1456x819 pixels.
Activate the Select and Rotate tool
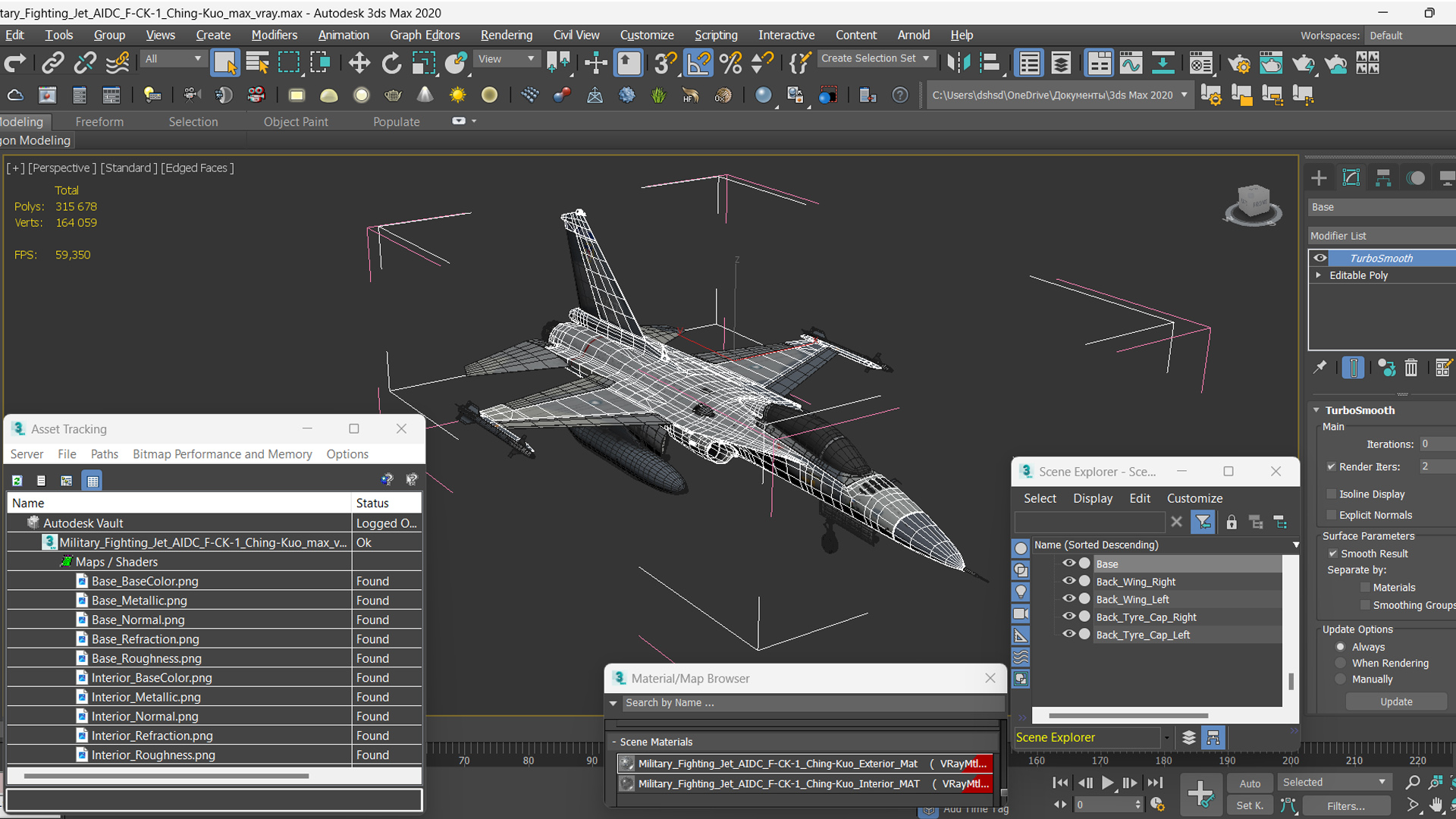[391, 63]
